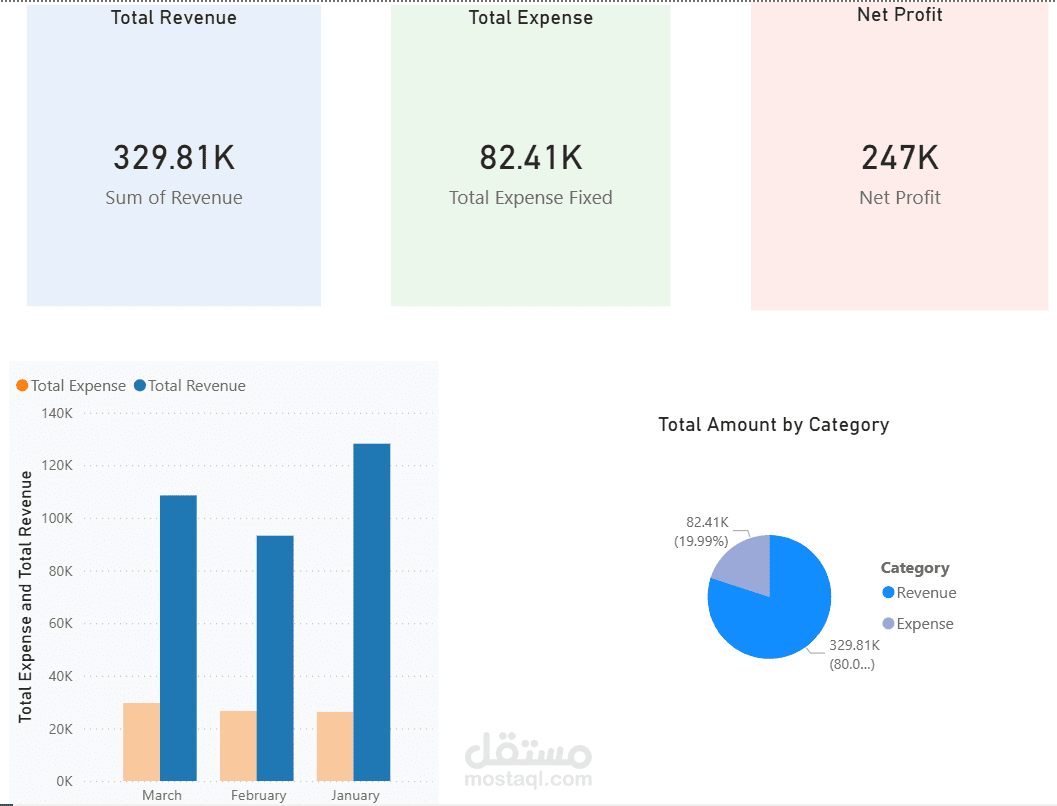Open the Total Amount by Category chart title
The image size is (1057, 806).
click(x=773, y=424)
